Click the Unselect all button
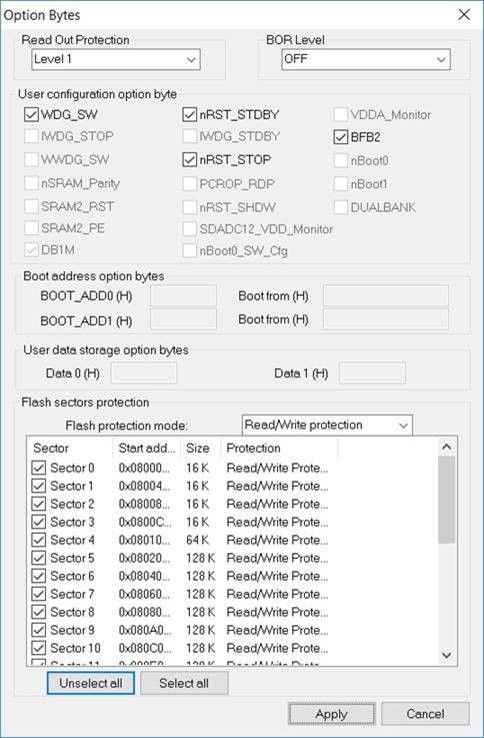 coord(90,683)
